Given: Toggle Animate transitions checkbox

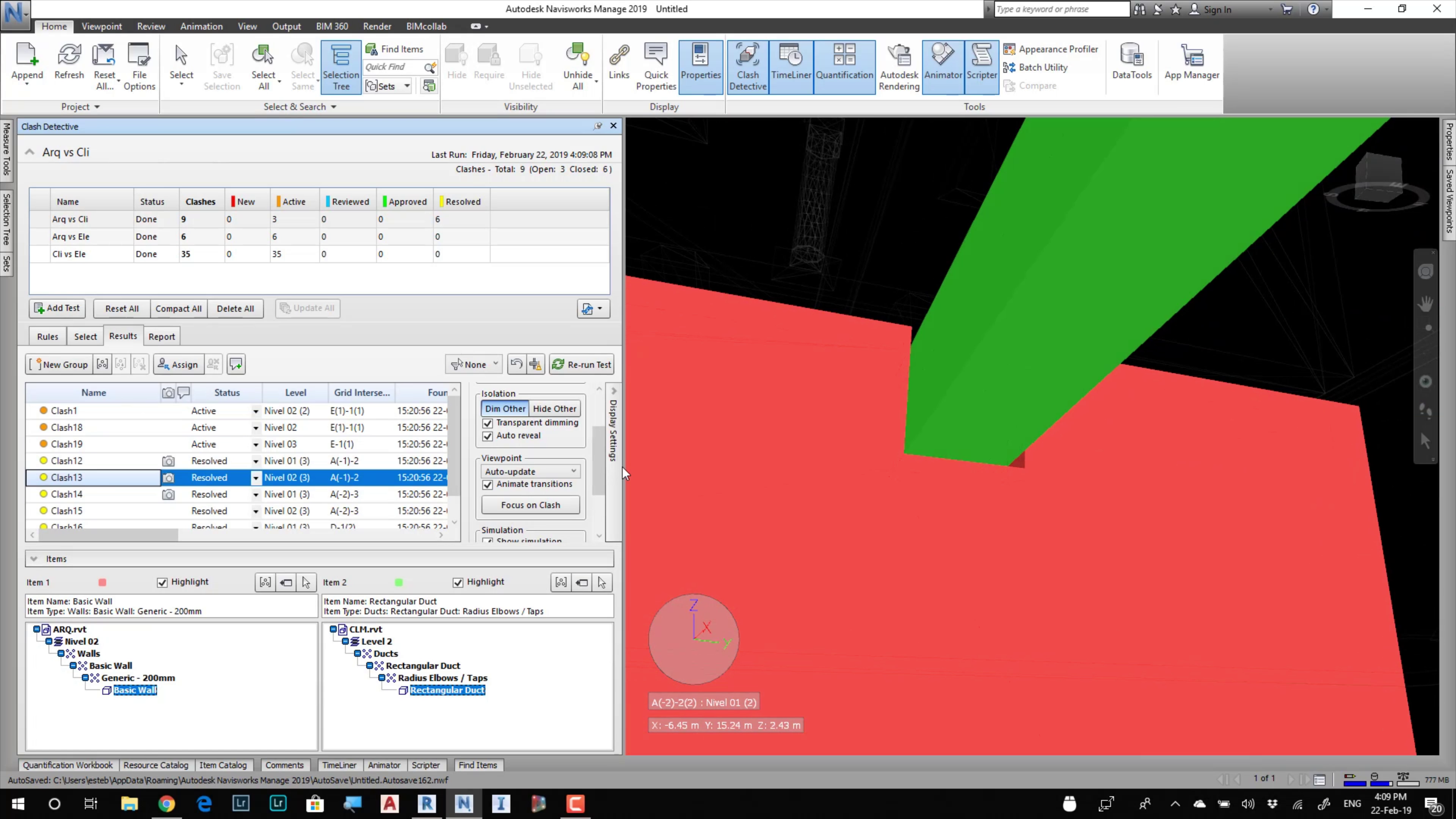Looking at the screenshot, I should [x=488, y=485].
